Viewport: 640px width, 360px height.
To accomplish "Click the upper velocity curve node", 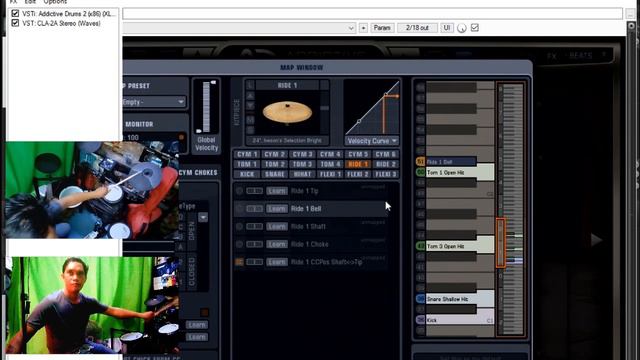I will coord(386,95).
